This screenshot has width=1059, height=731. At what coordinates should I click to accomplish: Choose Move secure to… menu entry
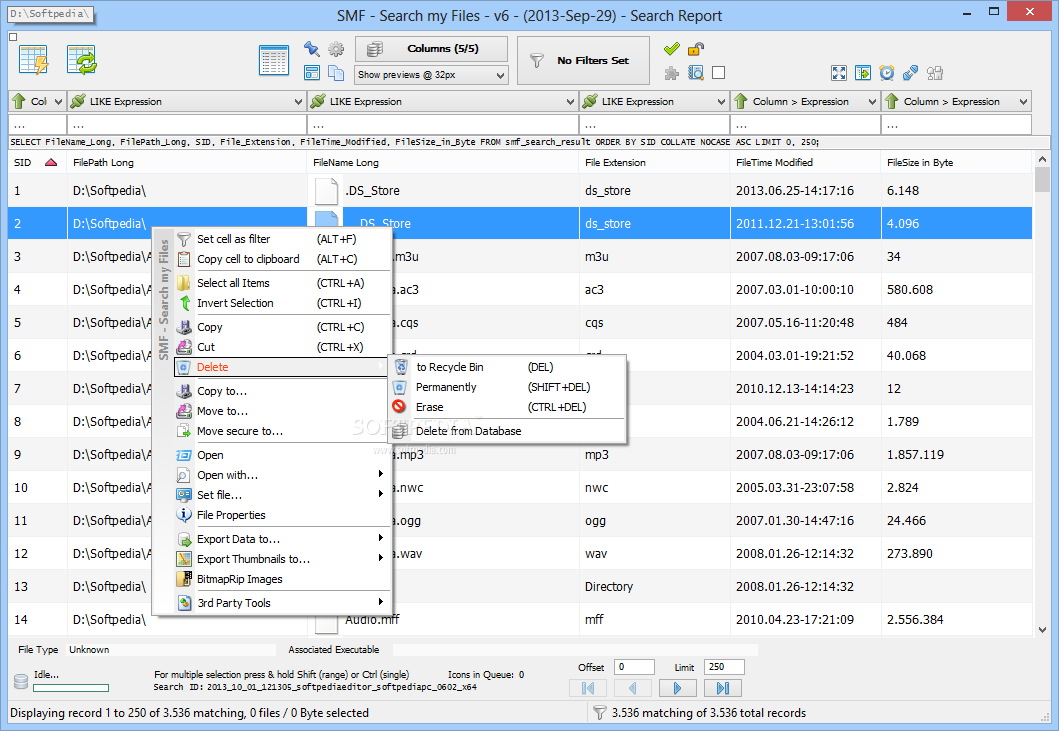click(282, 431)
